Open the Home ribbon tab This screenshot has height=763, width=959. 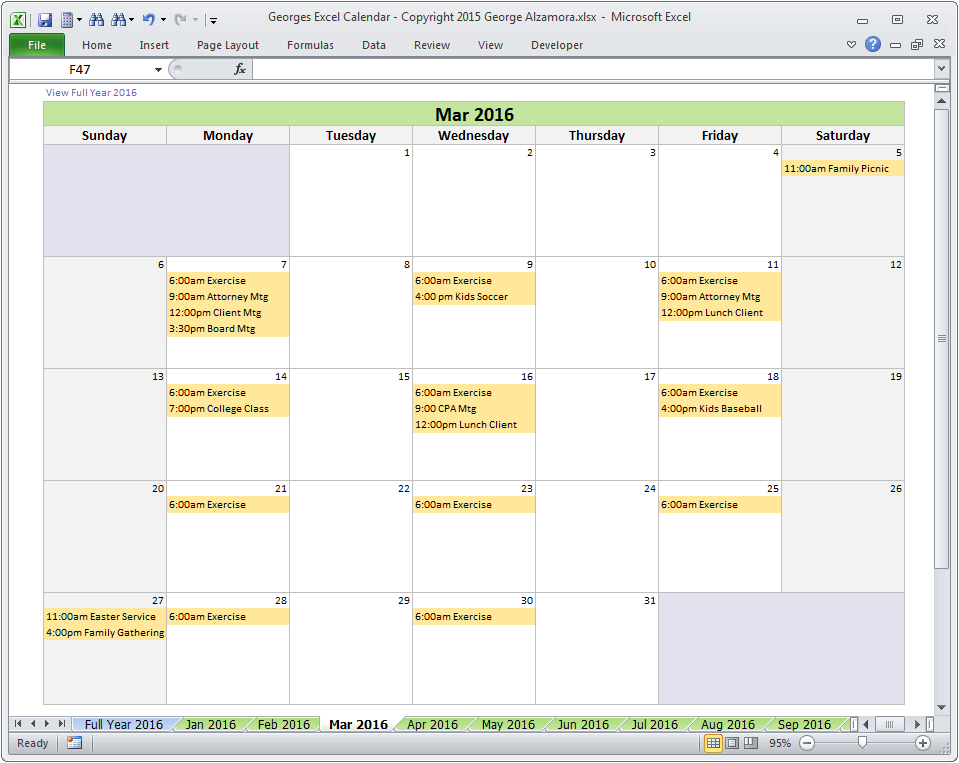point(97,45)
